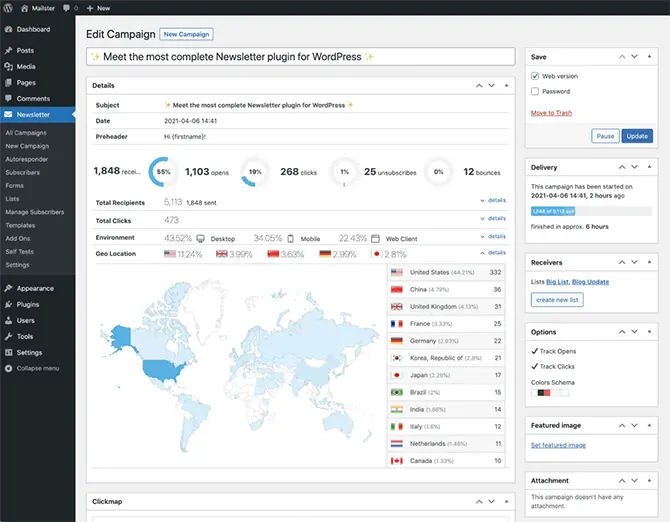Viewport: 670px width, 522px height.
Task: Click the Settings icon in the sidebar
Action: (8, 352)
